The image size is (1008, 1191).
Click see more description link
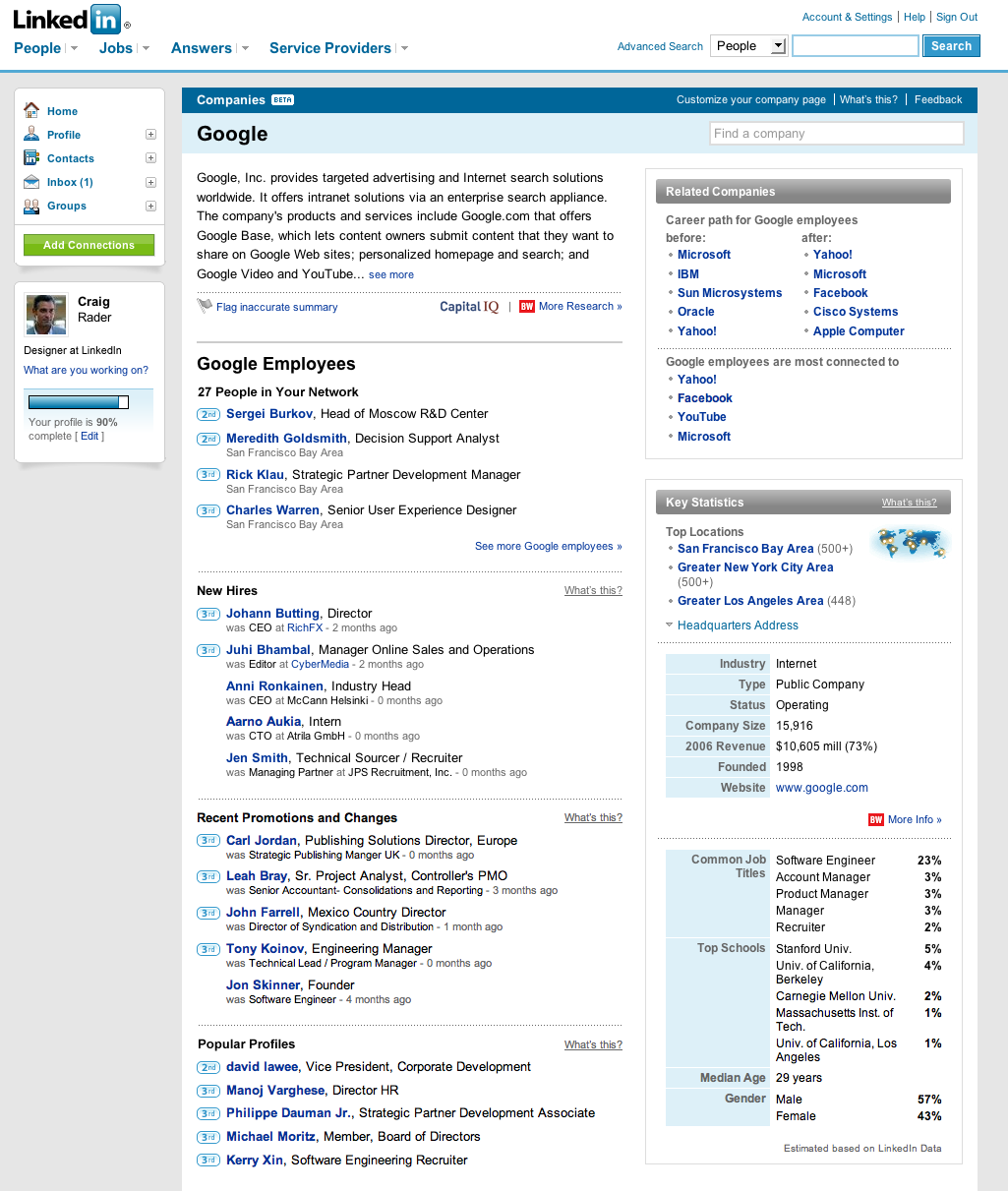click(x=391, y=275)
